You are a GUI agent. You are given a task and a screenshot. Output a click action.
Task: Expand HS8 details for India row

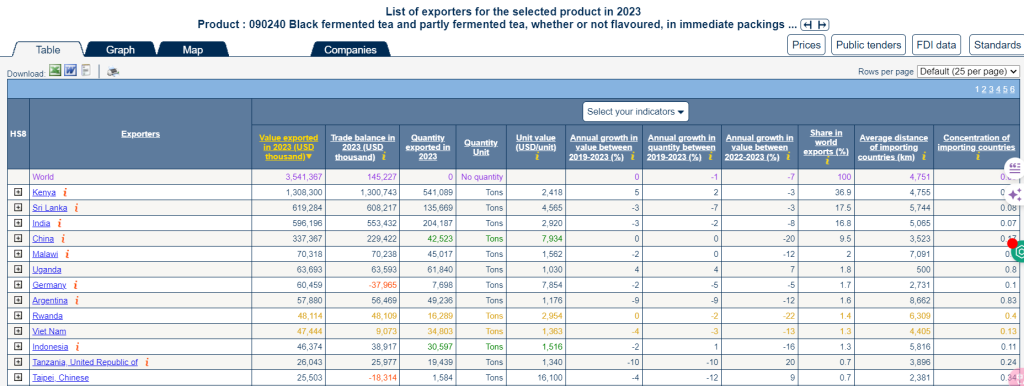tap(18, 223)
